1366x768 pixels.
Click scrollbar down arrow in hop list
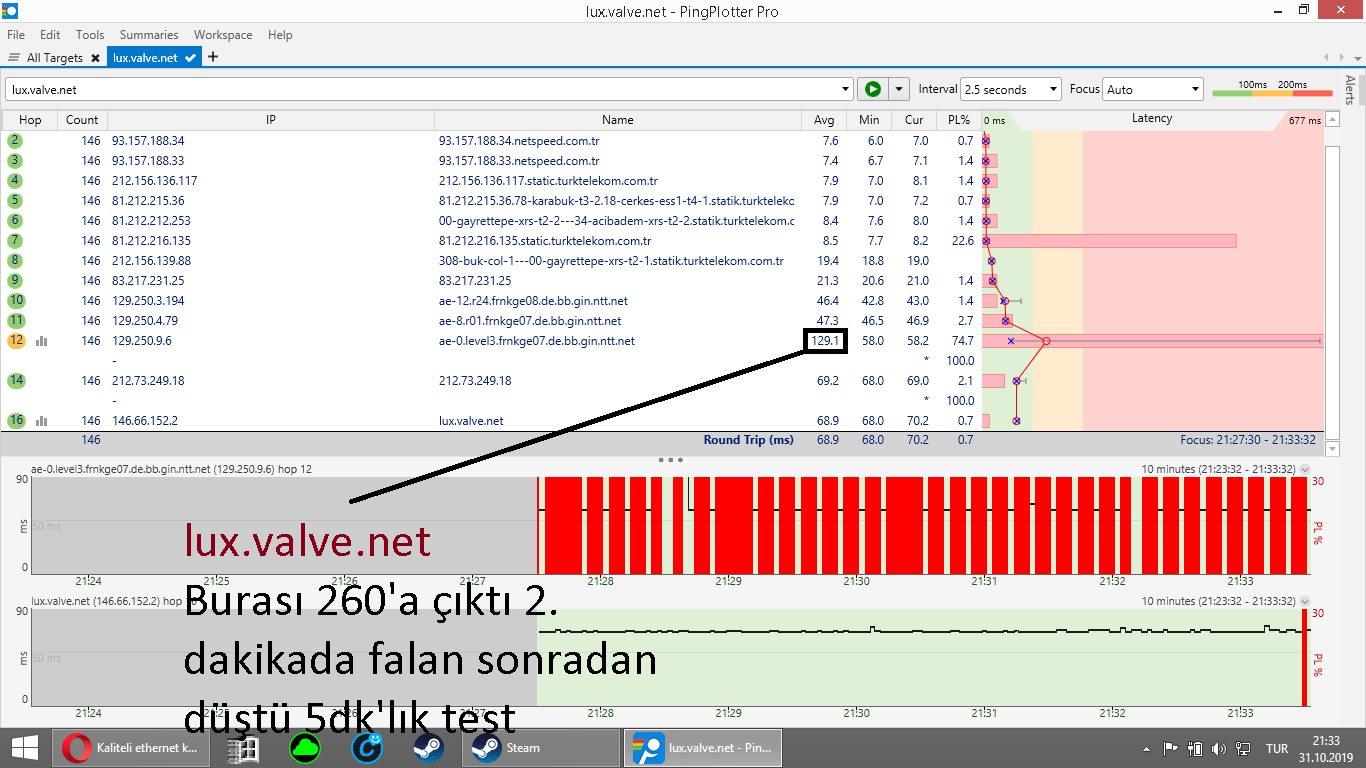pos(1331,449)
